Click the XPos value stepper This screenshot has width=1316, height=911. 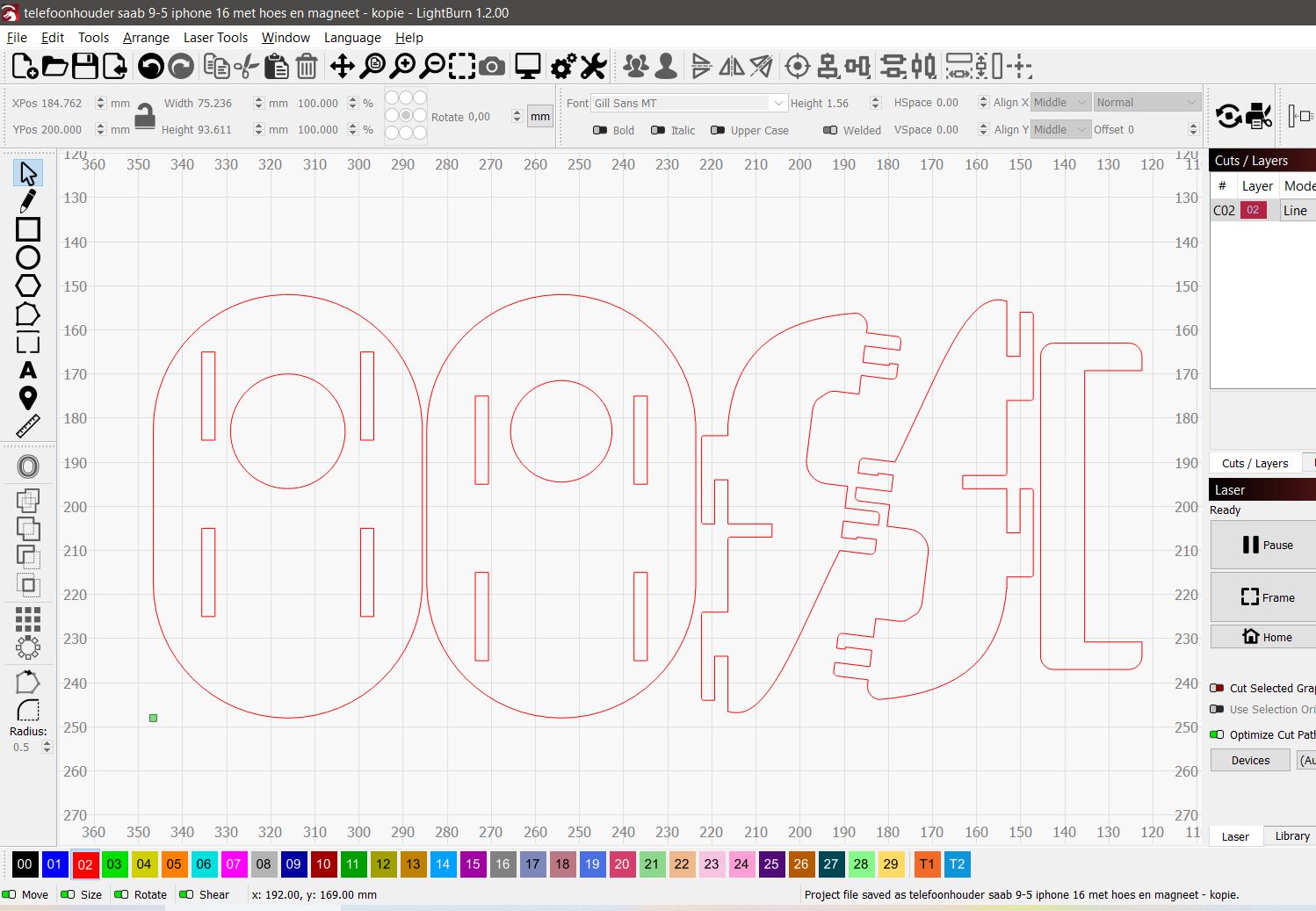pyautogui.click(x=100, y=103)
